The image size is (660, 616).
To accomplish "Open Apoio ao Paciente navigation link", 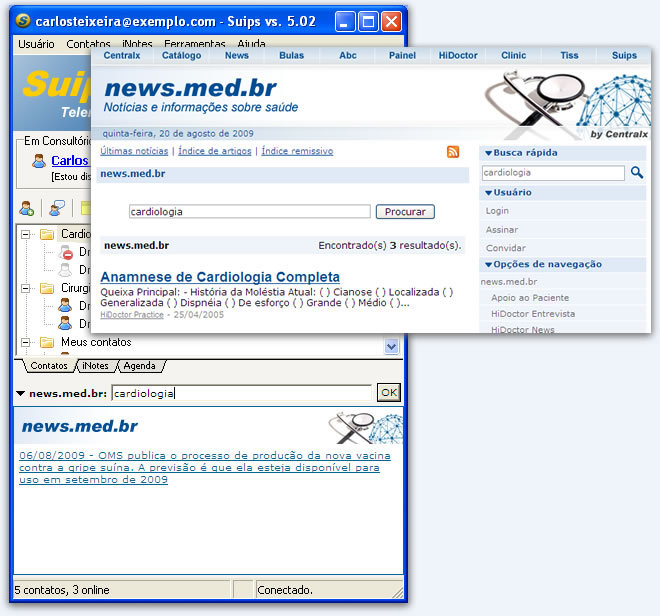I will tap(530, 298).
